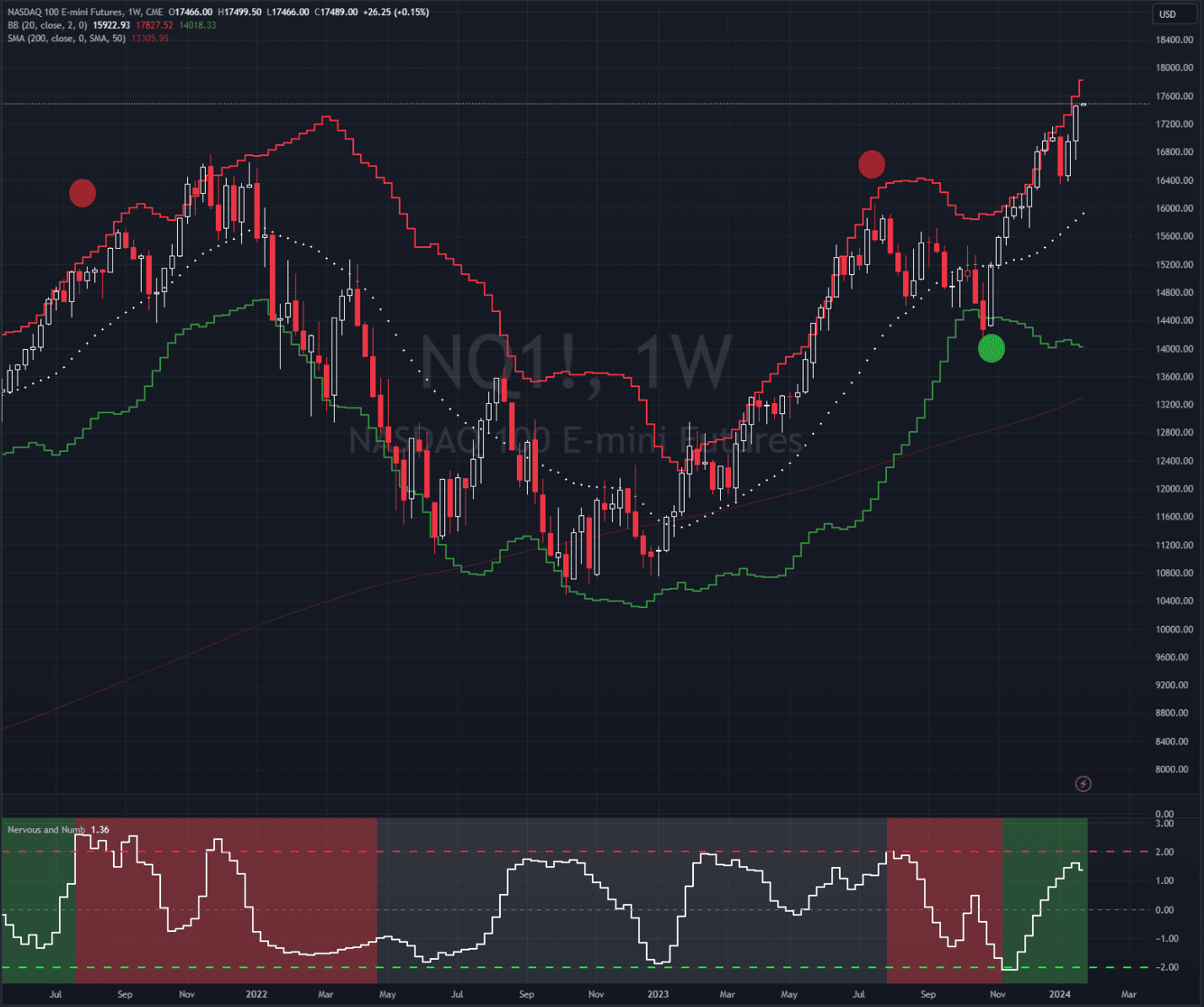Click the 2022 label on time axis
This screenshot has height=1007, width=1204.
pos(256,994)
